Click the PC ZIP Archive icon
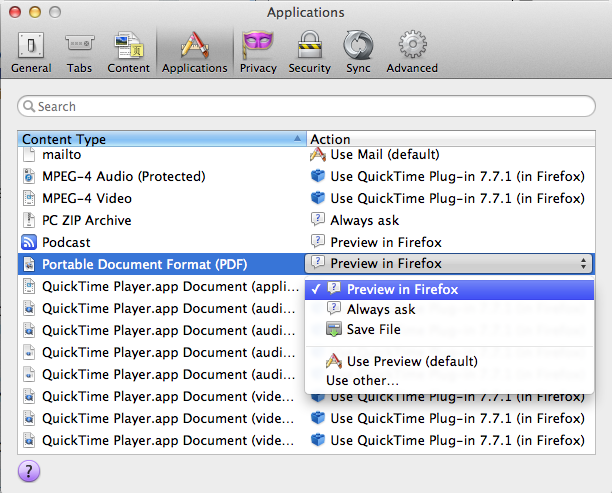Image resolution: width=612 pixels, height=493 pixels. coord(29,220)
